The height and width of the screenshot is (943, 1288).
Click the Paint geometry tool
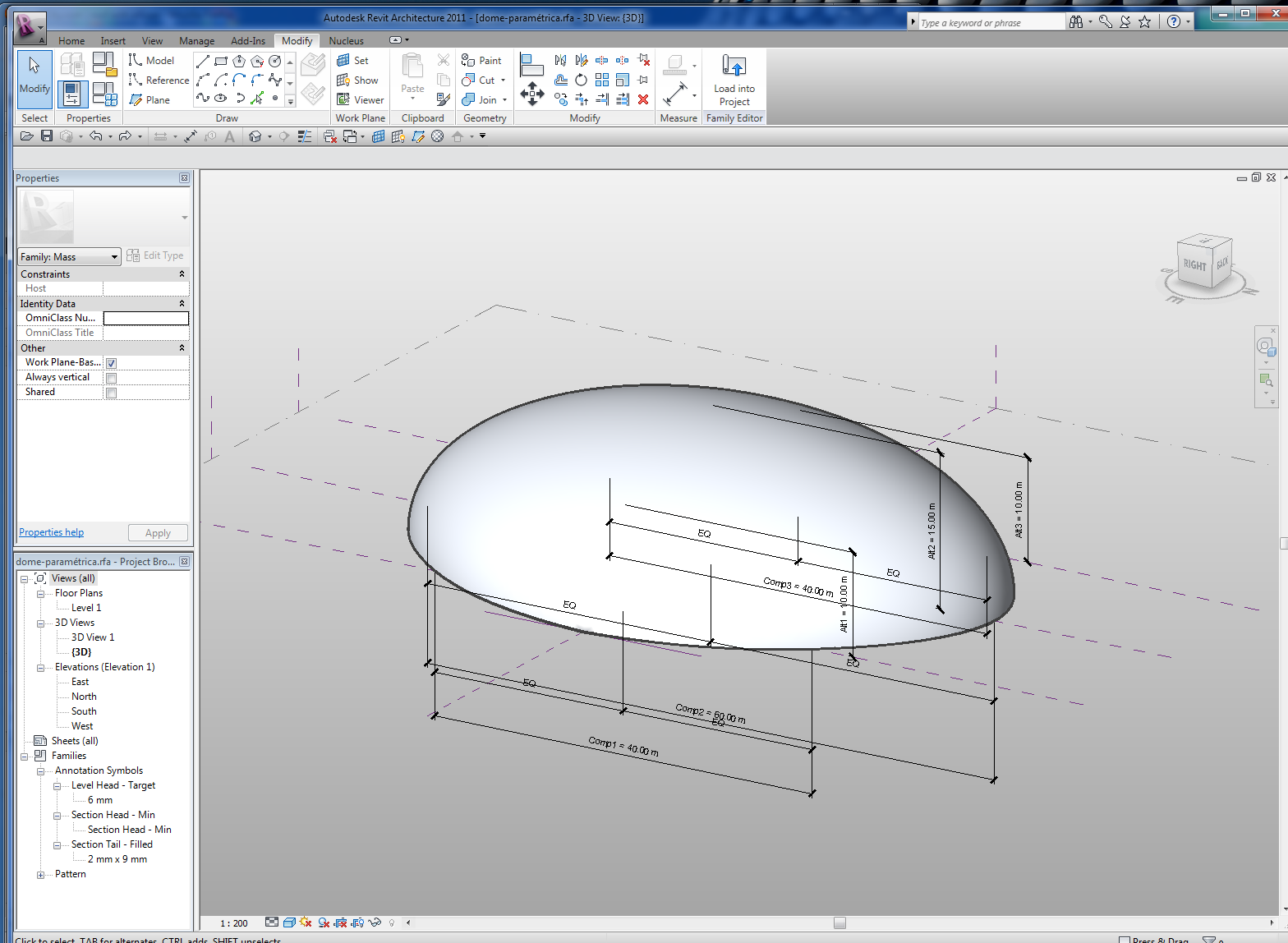click(481, 60)
